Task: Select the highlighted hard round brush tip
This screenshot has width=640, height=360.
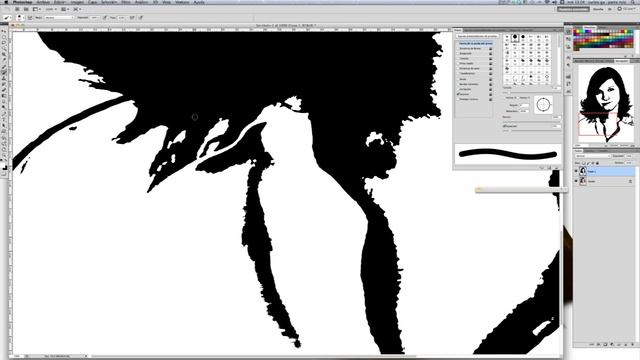Action: (515, 37)
